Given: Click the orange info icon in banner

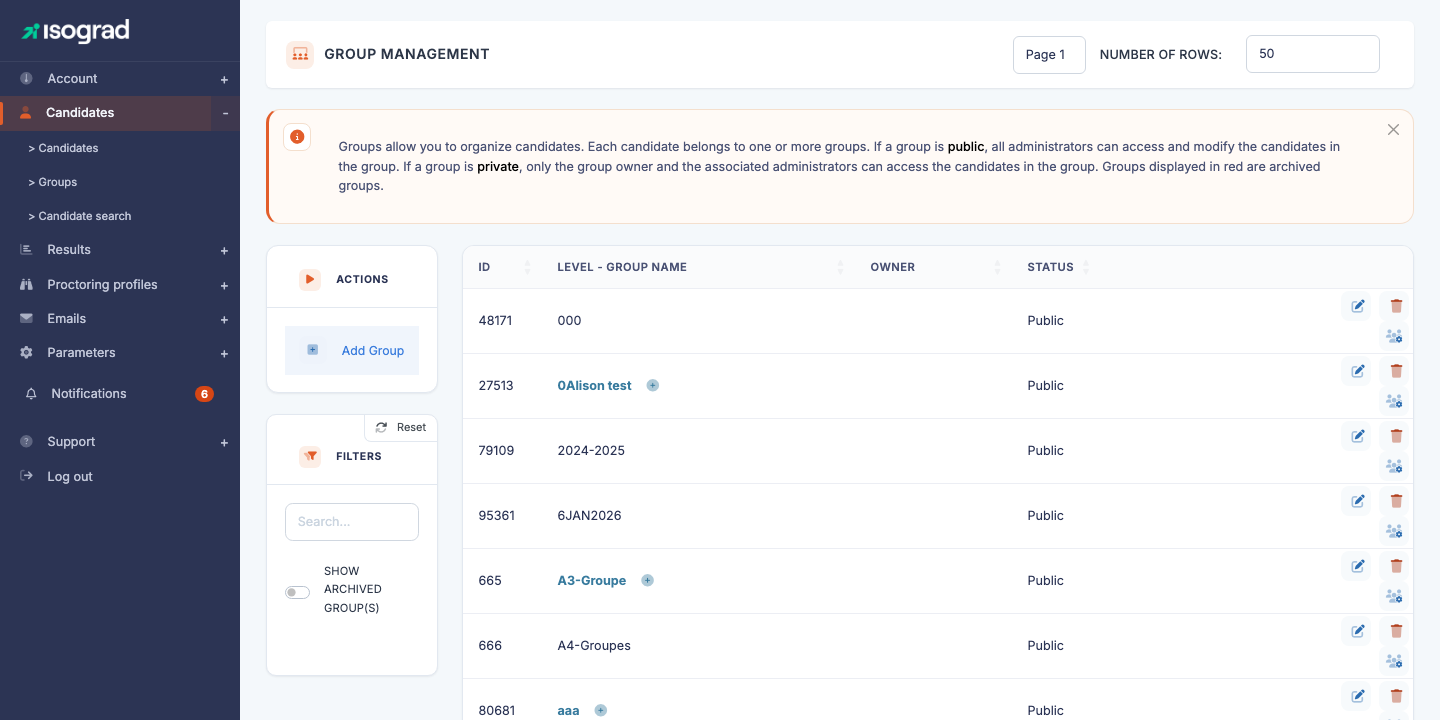Looking at the screenshot, I should [x=297, y=137].
